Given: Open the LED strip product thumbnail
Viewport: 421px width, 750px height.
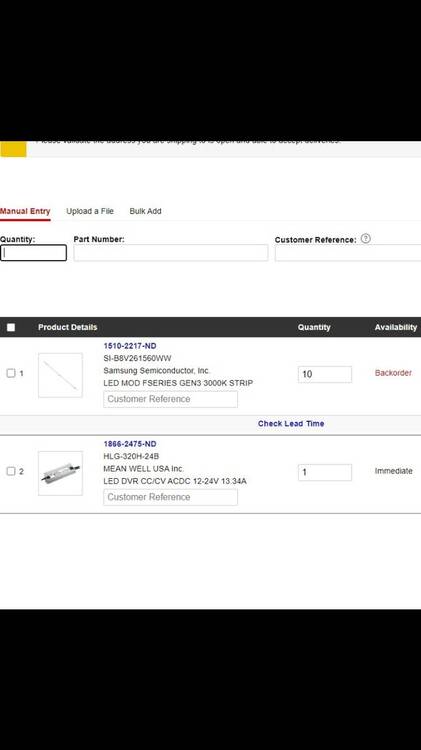Looking at the screenshot, I should point(60,375).
